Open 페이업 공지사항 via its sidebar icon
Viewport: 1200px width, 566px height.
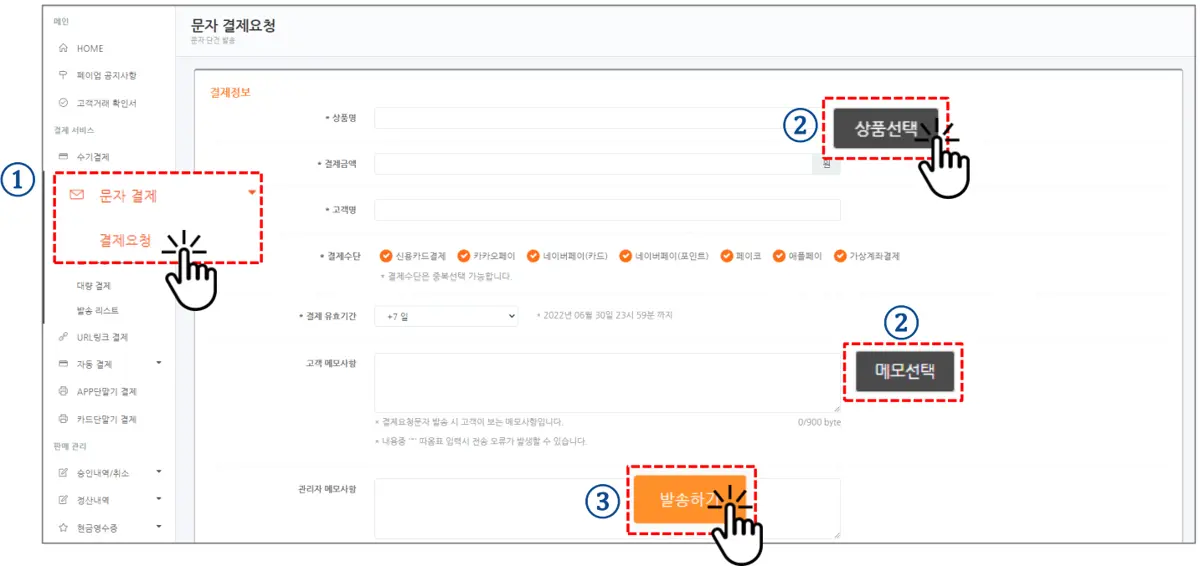click(64, 75)
